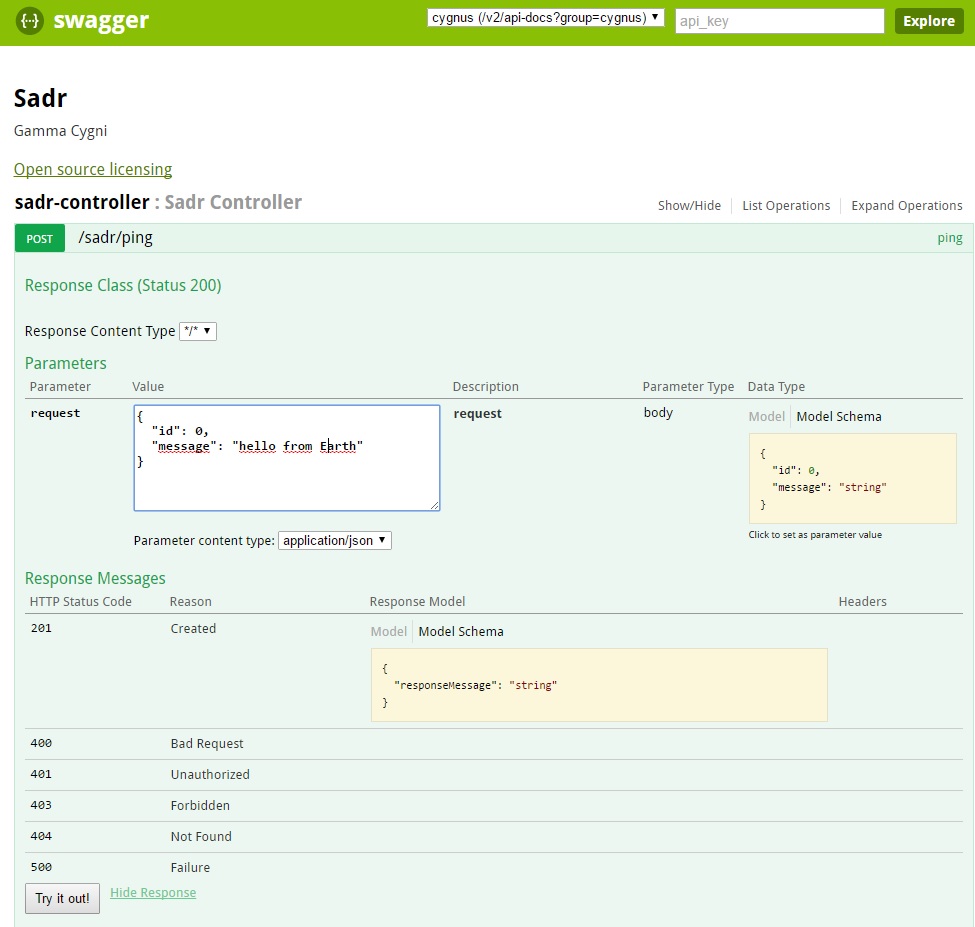
Task: Click the 'Gamma Cygni' description text
Action: pos(60,131)
